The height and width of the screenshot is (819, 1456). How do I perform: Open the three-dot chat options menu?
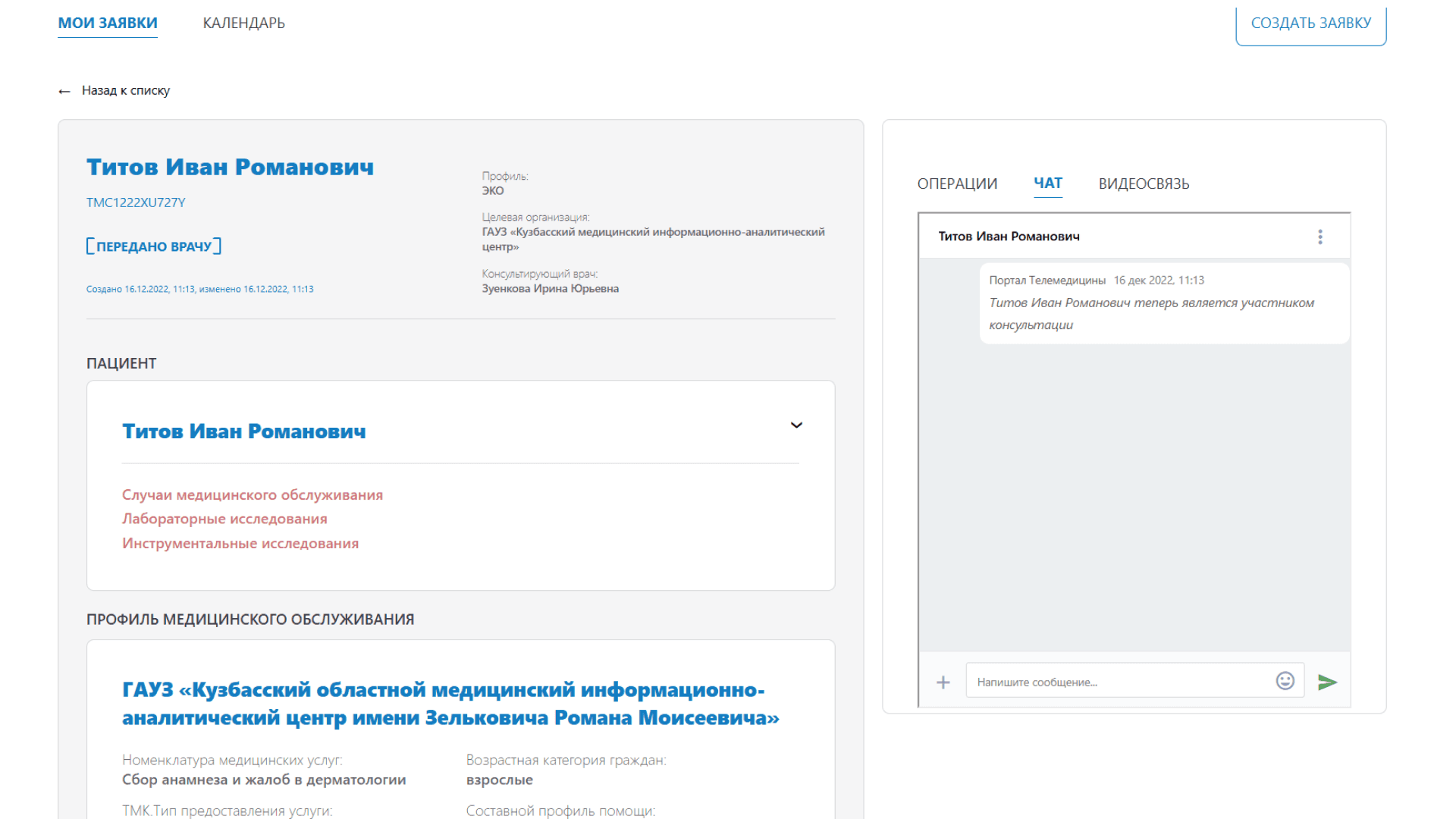coord(1320,237)
